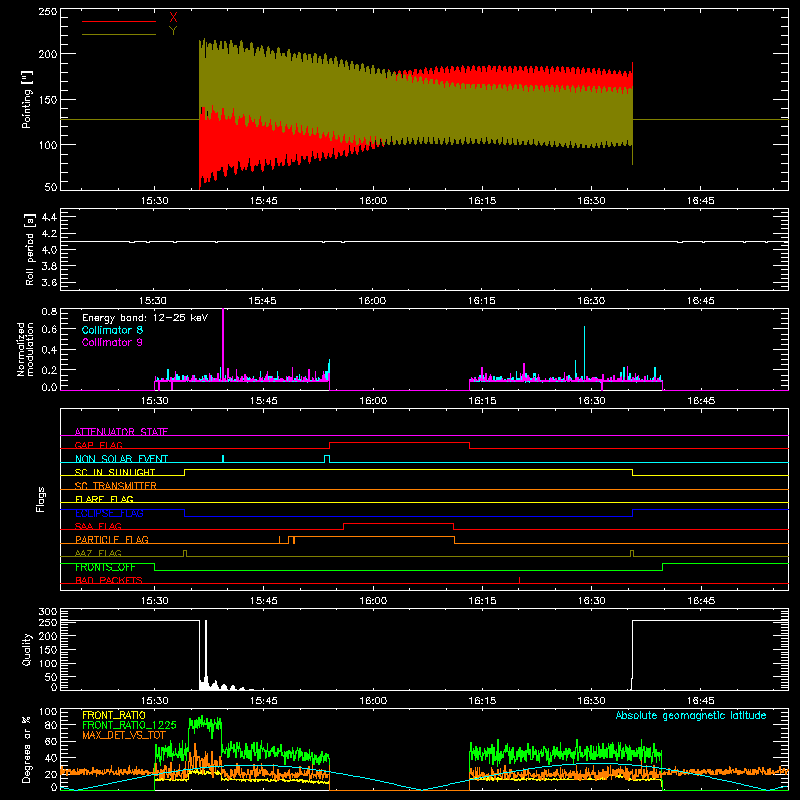The height and width of the screenshot is (800, 800).
Task: Click the olive Y legend line sample
Action: [x=119, y=34]
